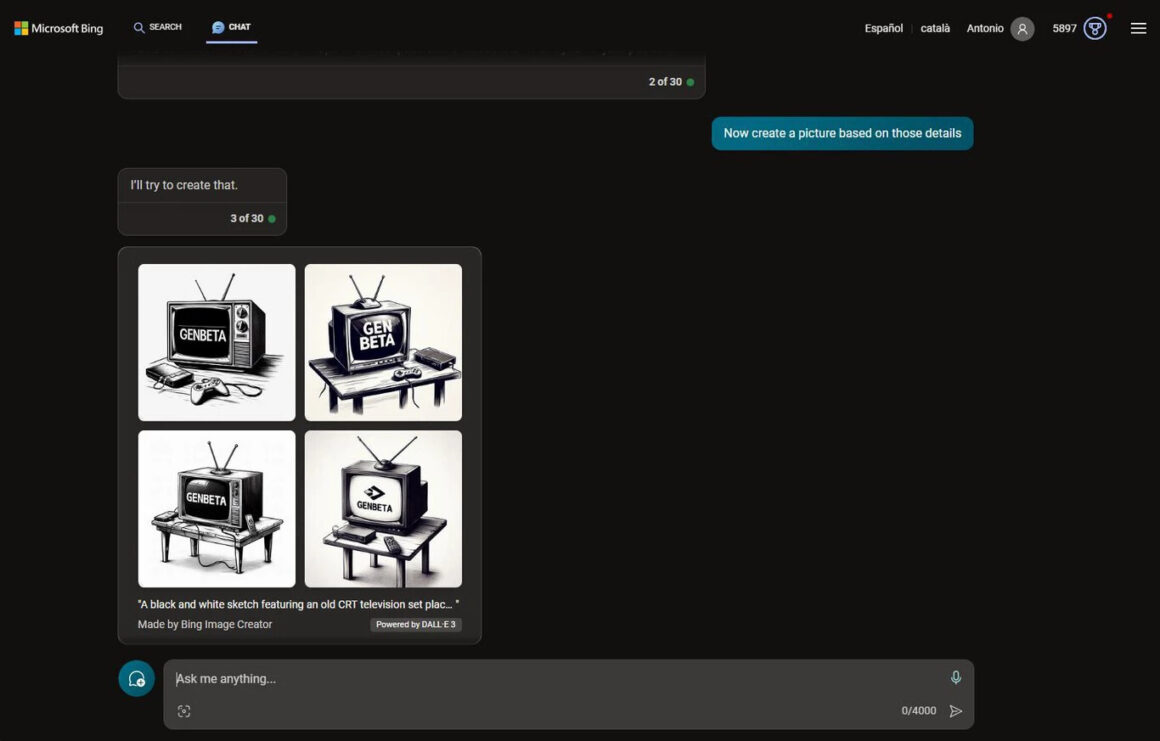Click the Microsoft Bing logo
Image resolution: width=1160 pixels, height=741 pixels.
click(x=59, y=28)
